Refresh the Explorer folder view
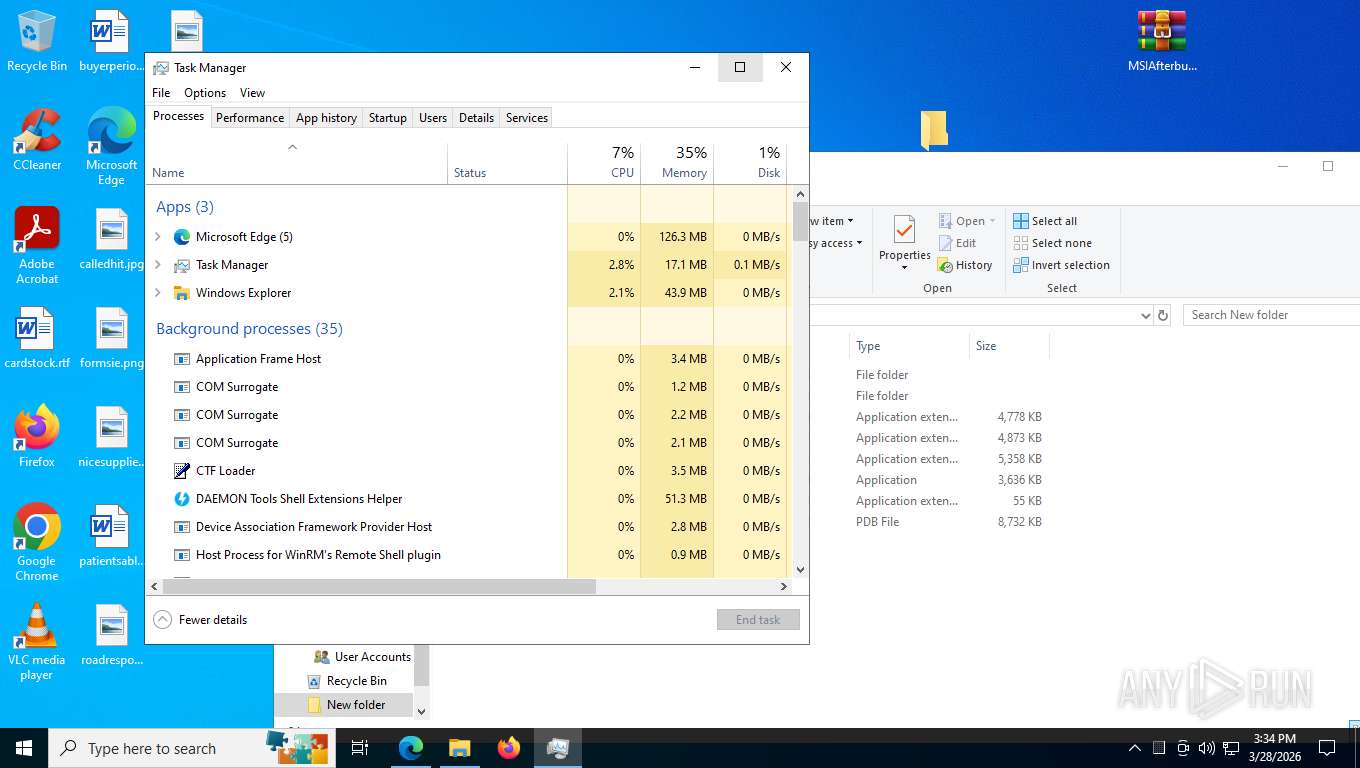This screenshot has height=768, width=1360. tap(1163, 315)
